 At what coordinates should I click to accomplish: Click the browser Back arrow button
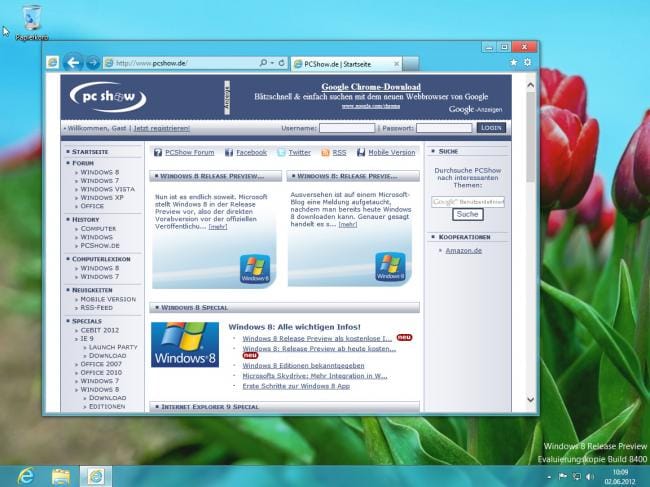coord(73,63)
